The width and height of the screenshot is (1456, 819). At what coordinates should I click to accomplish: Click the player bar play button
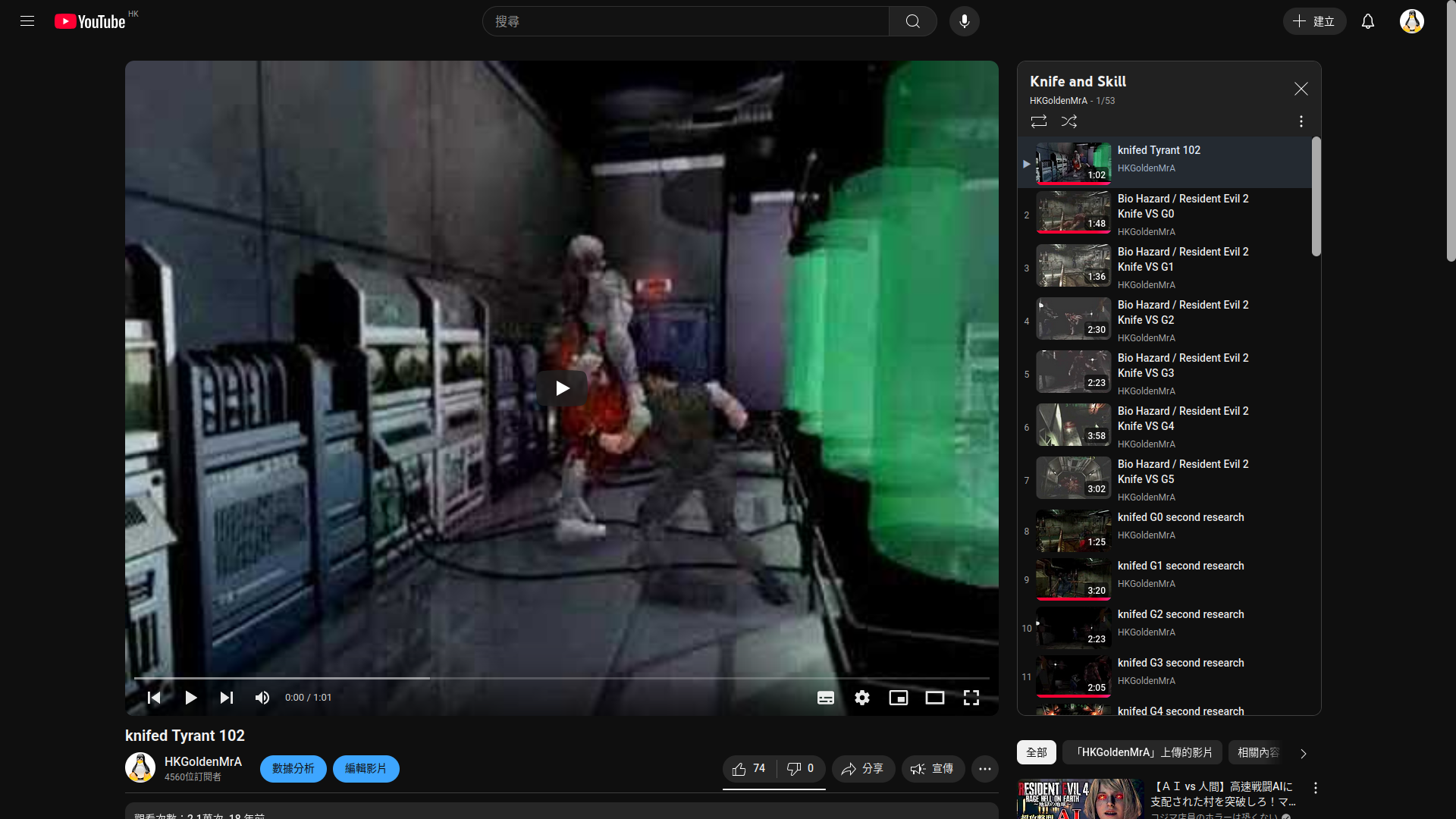point(190,698)
